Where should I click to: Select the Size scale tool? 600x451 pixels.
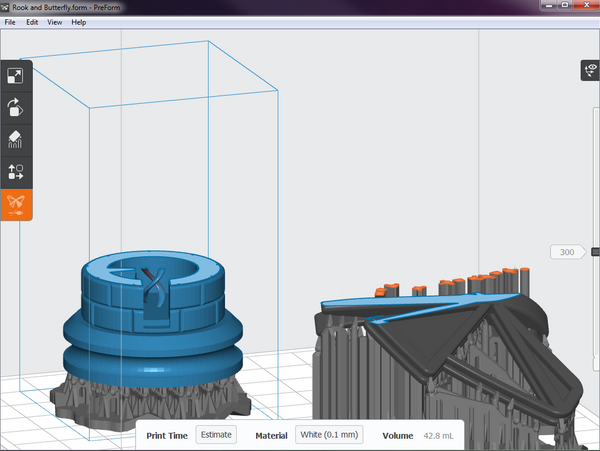tap(16, 76)
